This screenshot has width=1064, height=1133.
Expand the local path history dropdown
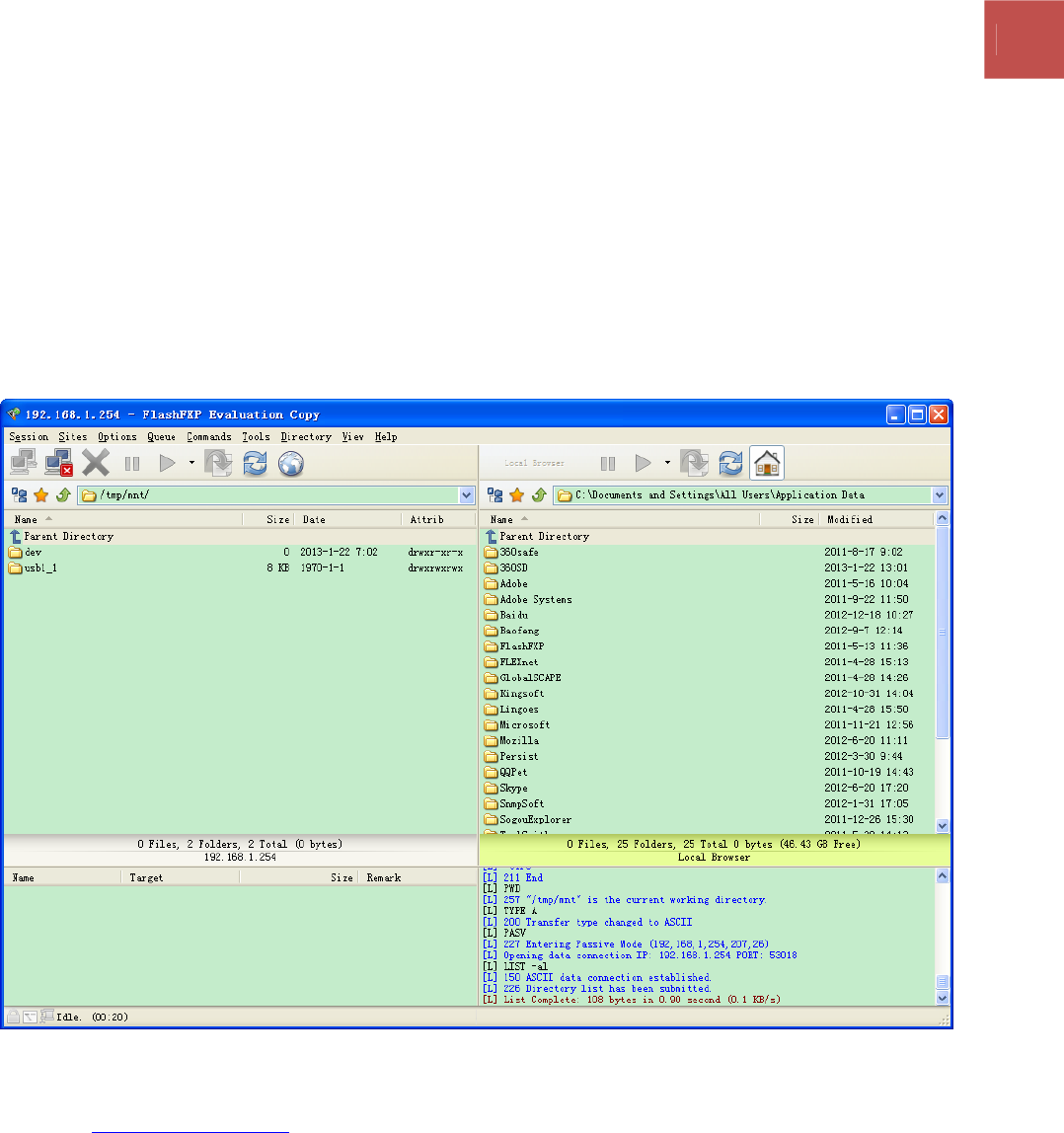click(x=940, y=495)
